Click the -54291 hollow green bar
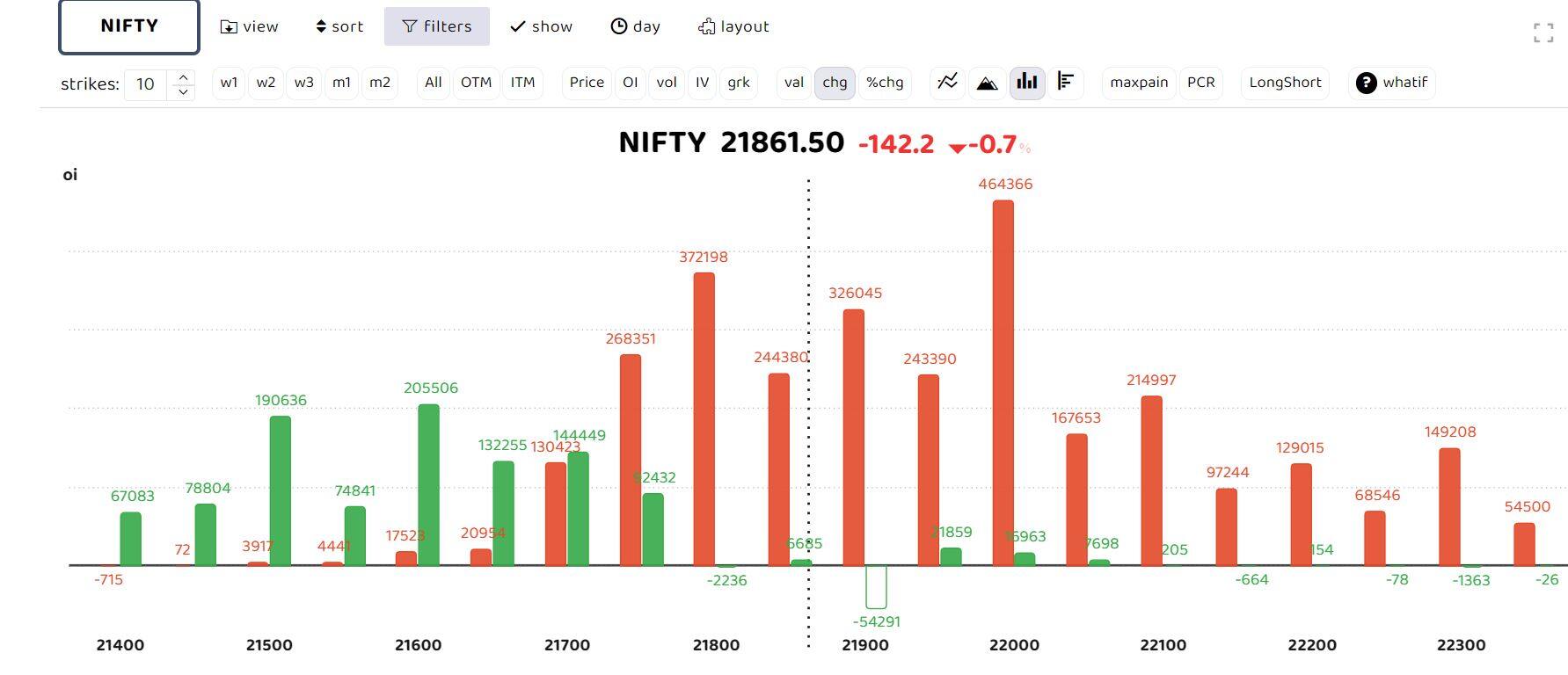The height and width of the screenshot is (675, 1568). pyautogui.click(x=876, y=587)
